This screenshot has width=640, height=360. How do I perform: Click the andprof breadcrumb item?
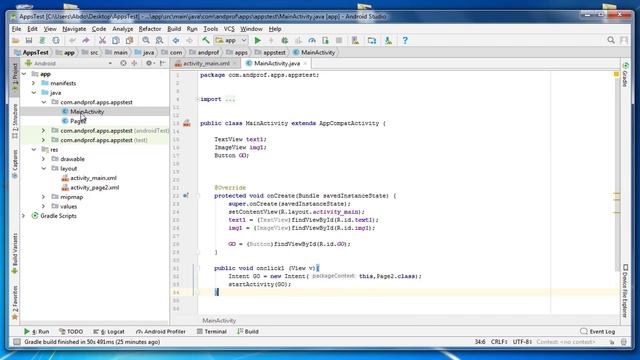204,52
